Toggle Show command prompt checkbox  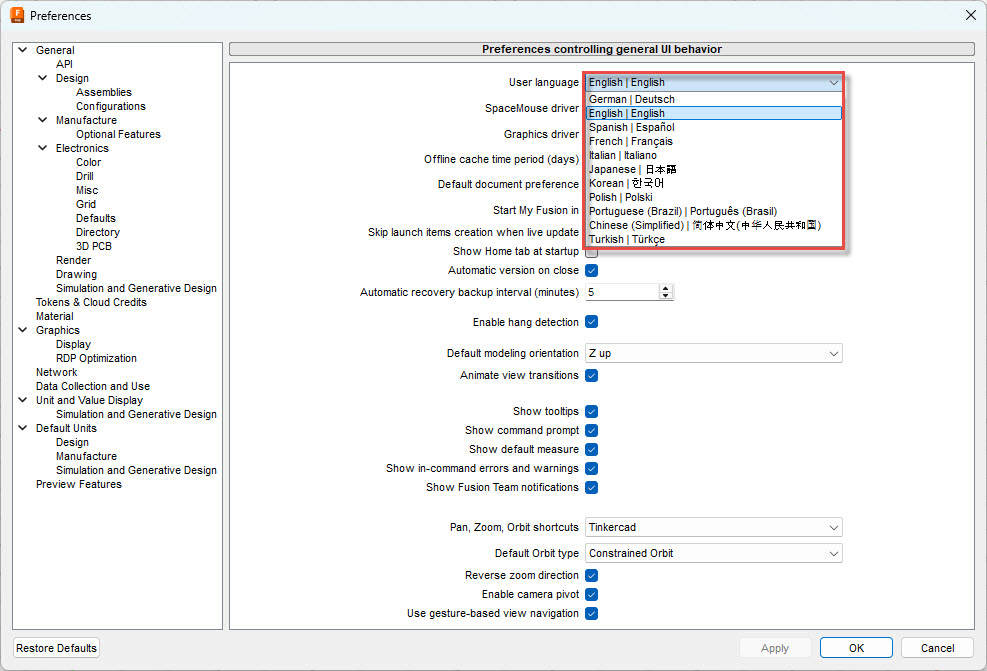click(592, 430)
